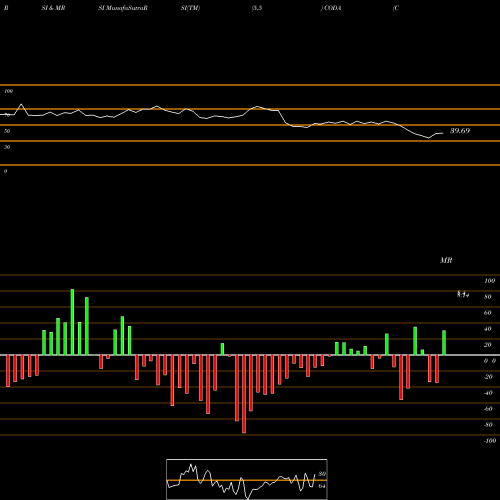Click the '(5,5' header text

click(x=257, y=8)
